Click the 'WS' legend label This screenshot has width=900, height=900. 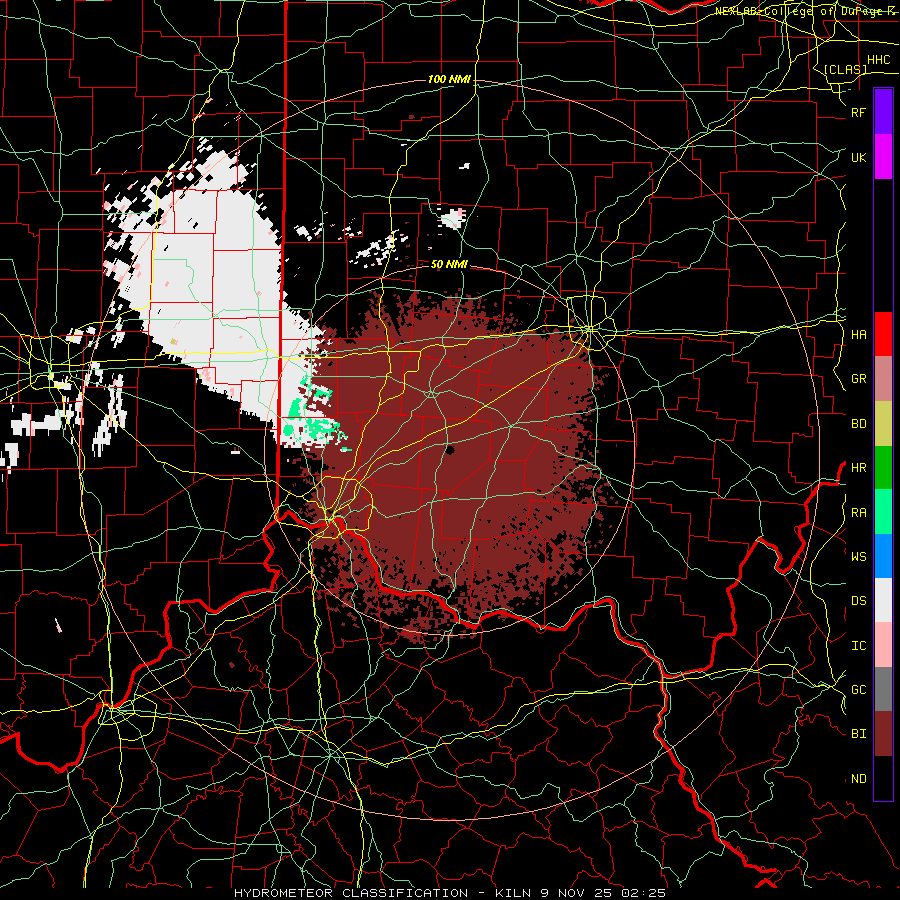point(858,557)
